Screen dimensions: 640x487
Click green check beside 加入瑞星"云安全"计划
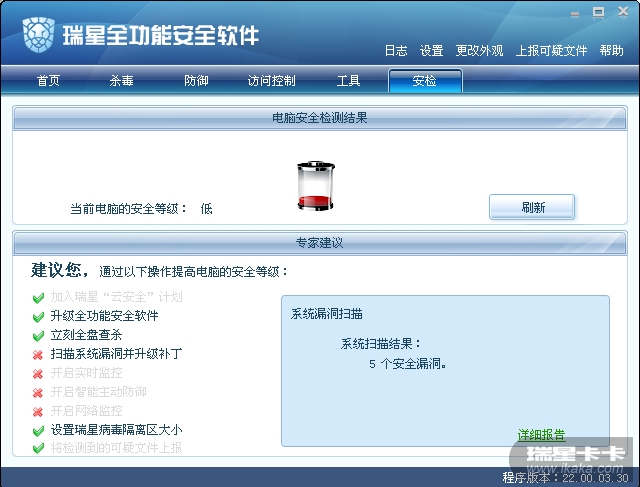[38, 298]
